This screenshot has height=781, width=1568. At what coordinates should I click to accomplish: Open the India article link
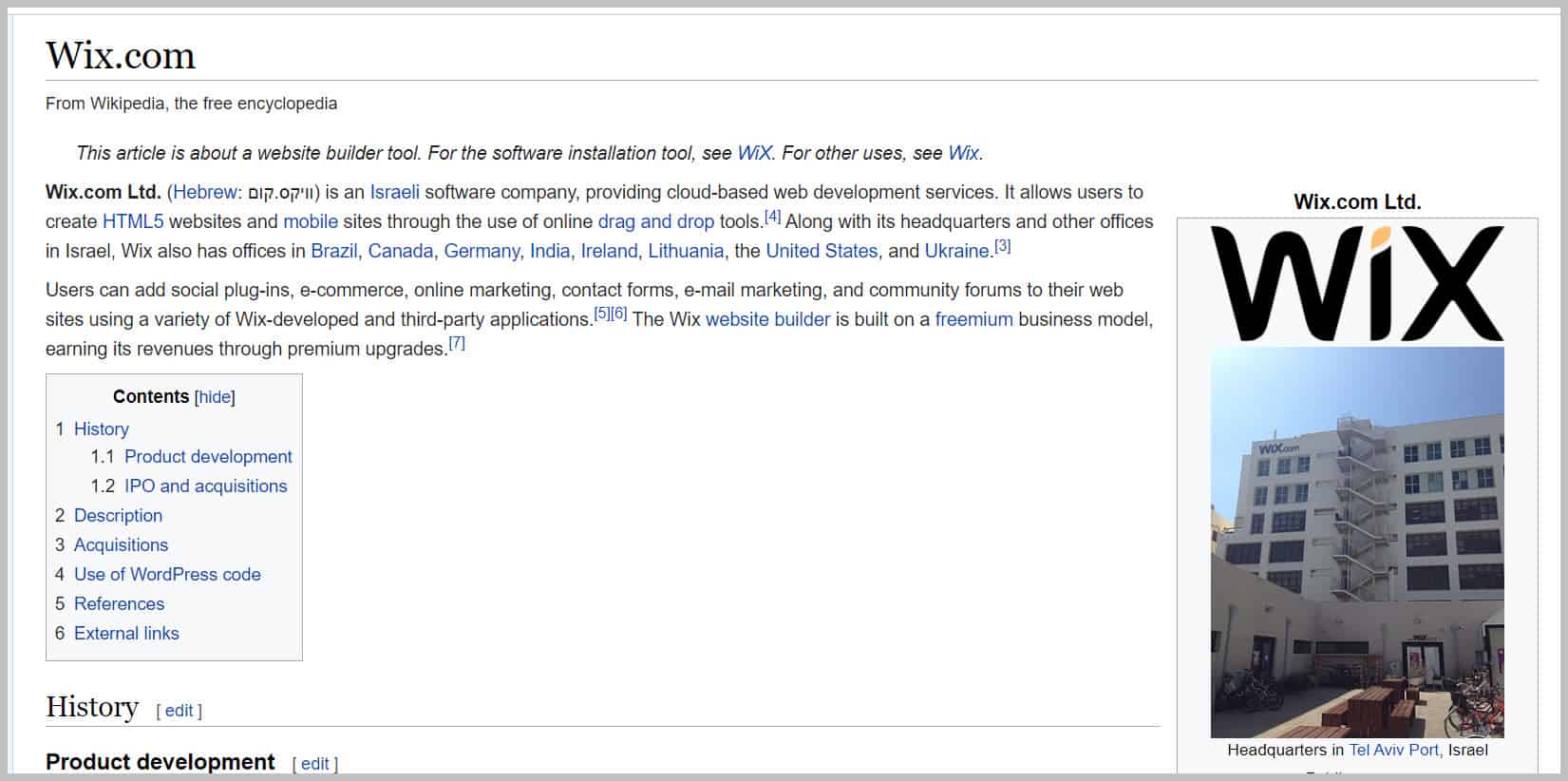(550, 251)
